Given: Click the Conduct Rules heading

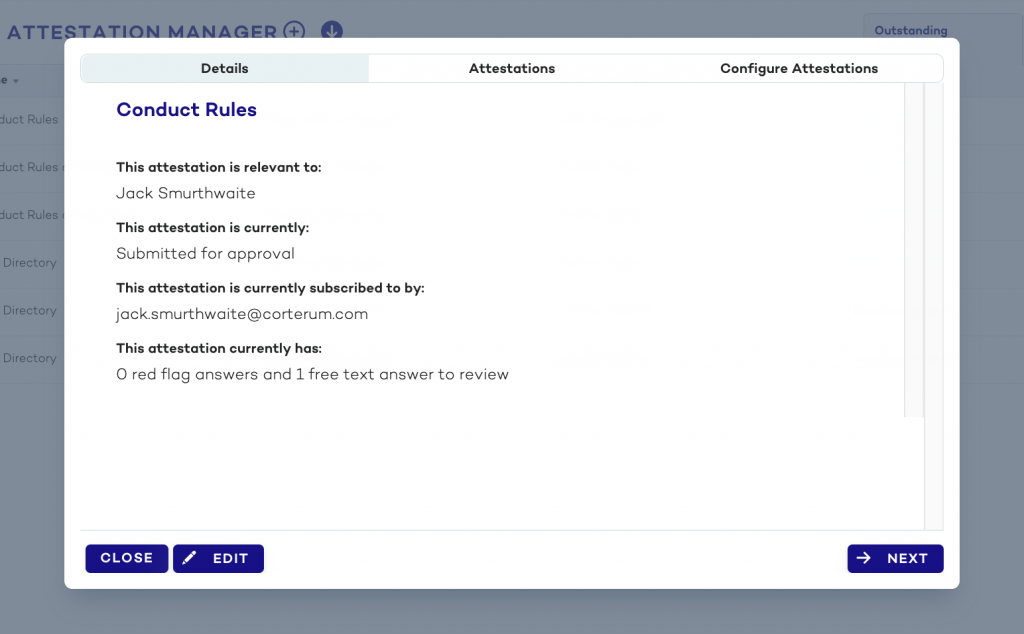Looking at the screenshot, I should pyautogui.click(x=186, y=110).
